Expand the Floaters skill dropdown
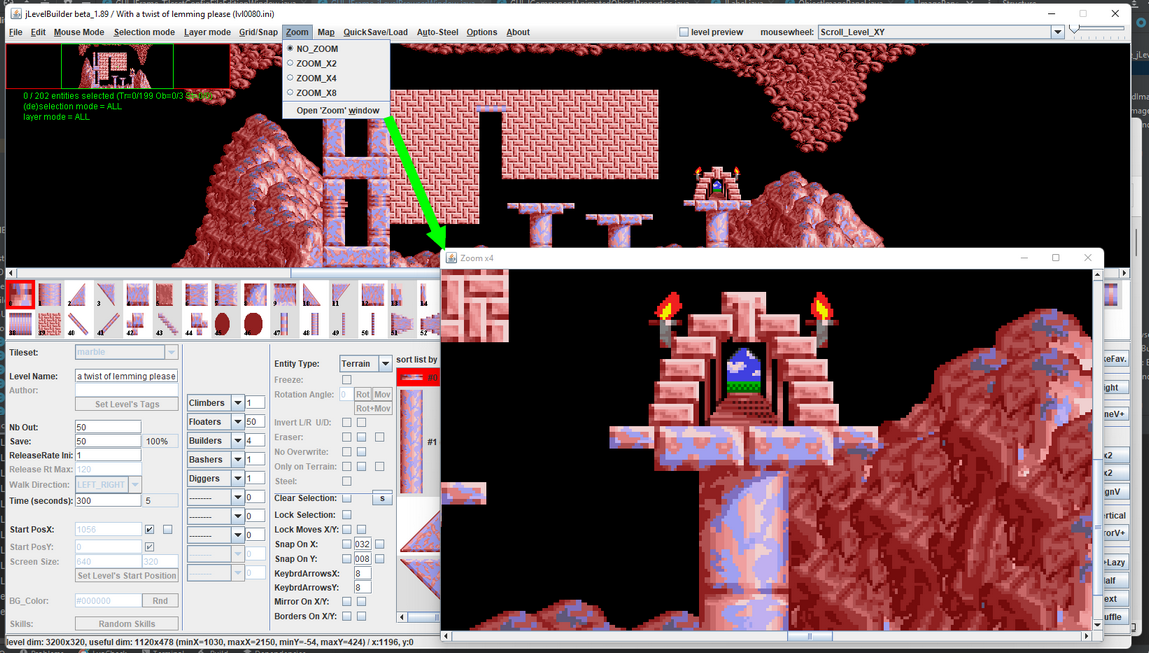The width and height of the screenshot is (1149, 653). pos(237,421)
